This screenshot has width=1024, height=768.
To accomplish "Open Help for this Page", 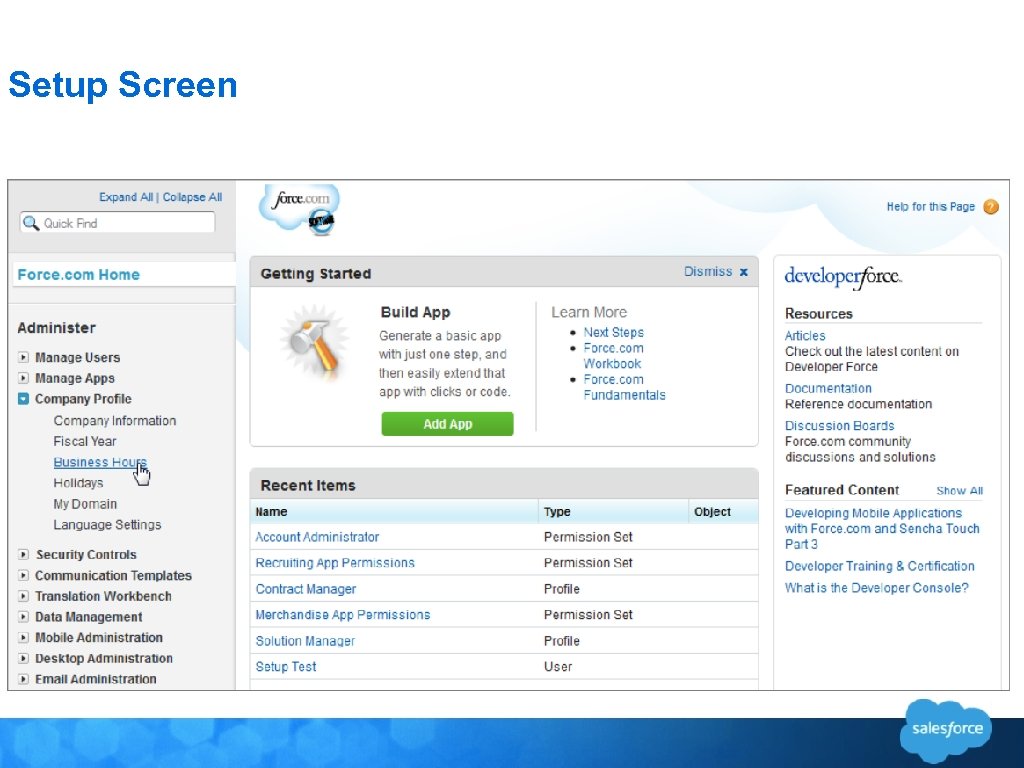I will pyautogui.click(x=931, y=207).
